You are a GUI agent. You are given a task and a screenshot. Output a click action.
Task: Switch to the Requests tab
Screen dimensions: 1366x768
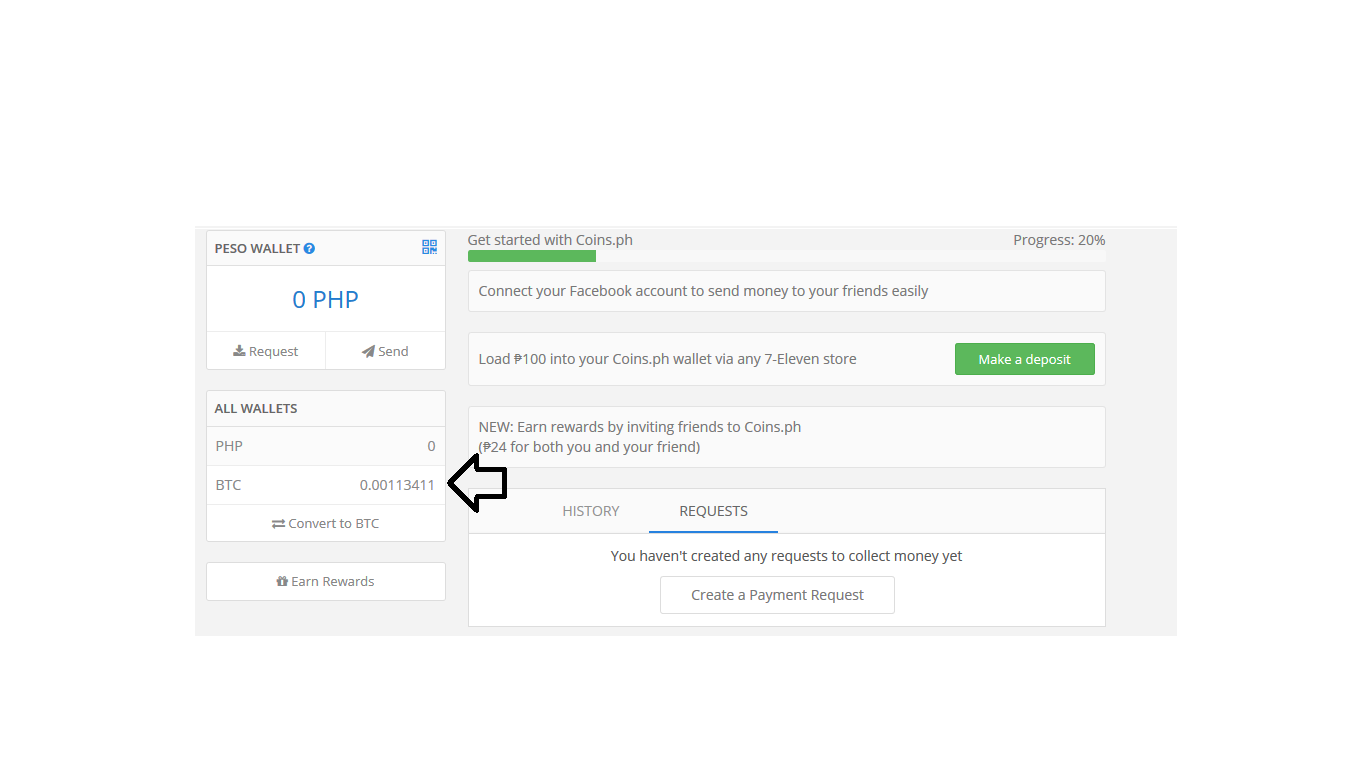point(713,511)
